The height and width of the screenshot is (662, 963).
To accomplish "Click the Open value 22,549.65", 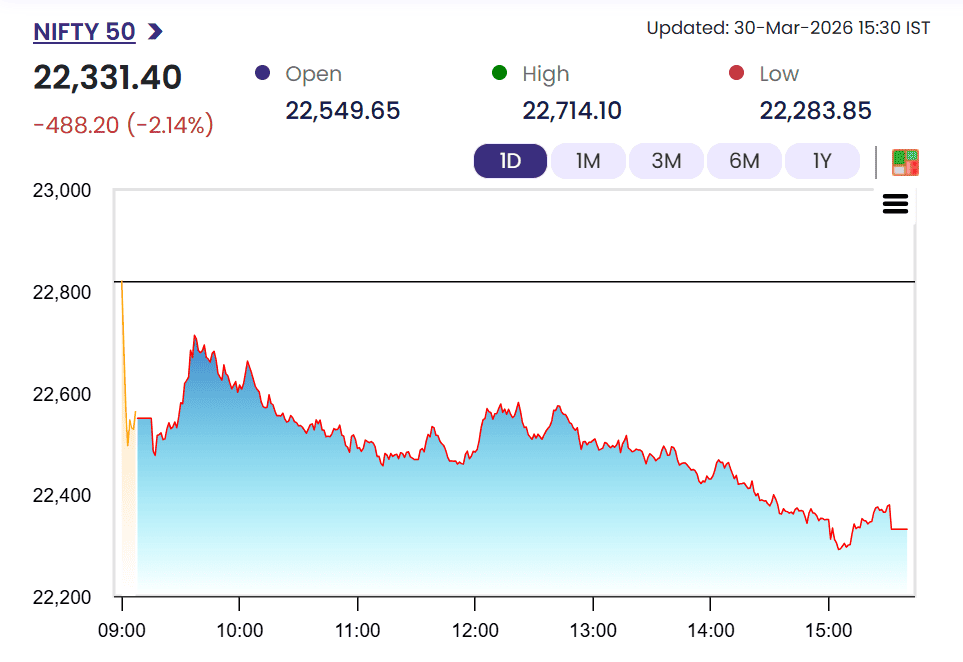I will pos(342,111).
